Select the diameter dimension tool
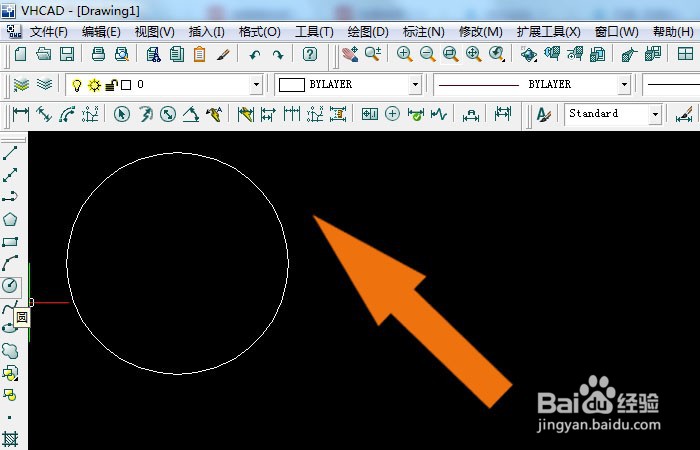 168,114
